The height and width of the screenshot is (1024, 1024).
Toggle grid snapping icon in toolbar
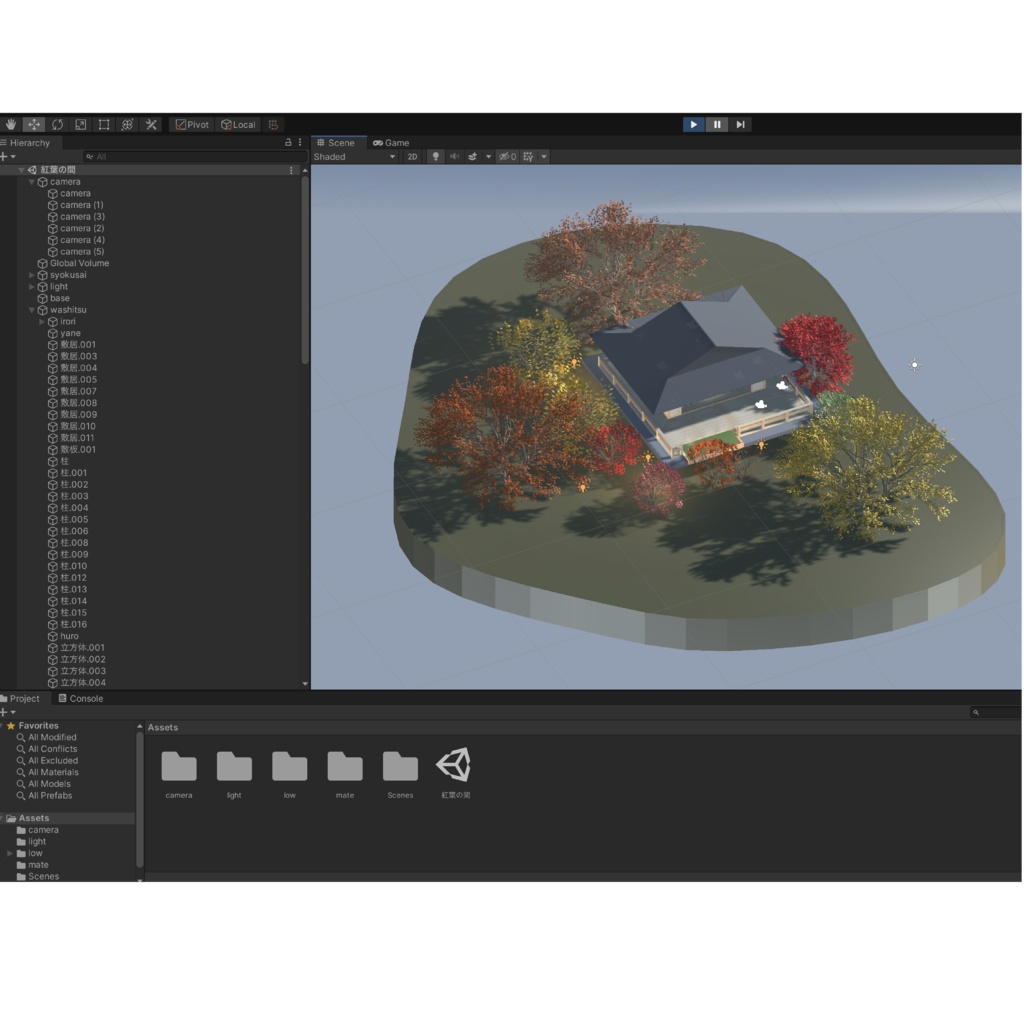274,124
